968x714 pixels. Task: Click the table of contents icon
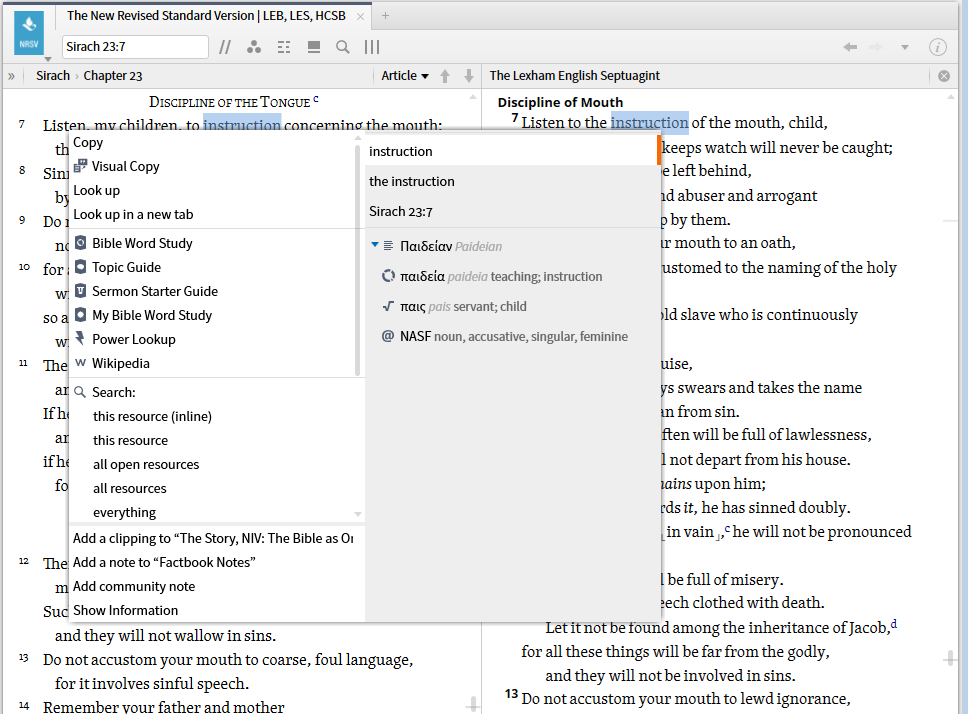click(x=283, y=46)
